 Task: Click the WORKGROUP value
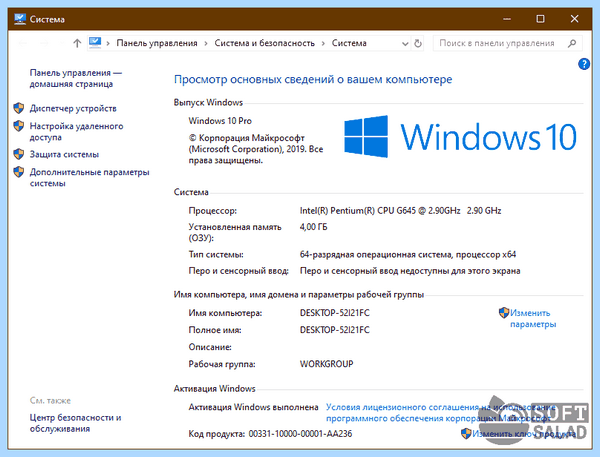[x=326, y=364]
